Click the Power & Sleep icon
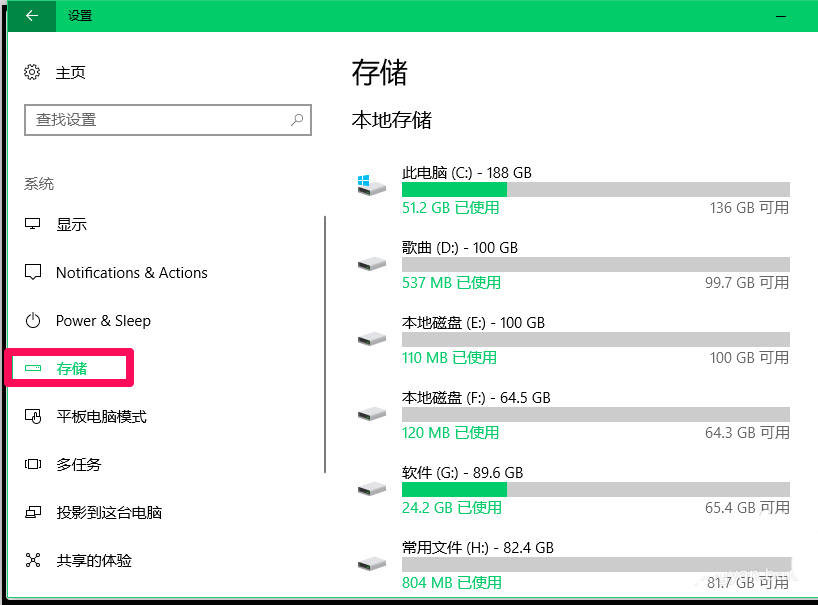Image resolution: width=818 pixels, height=605 pixels. point(33,321)
